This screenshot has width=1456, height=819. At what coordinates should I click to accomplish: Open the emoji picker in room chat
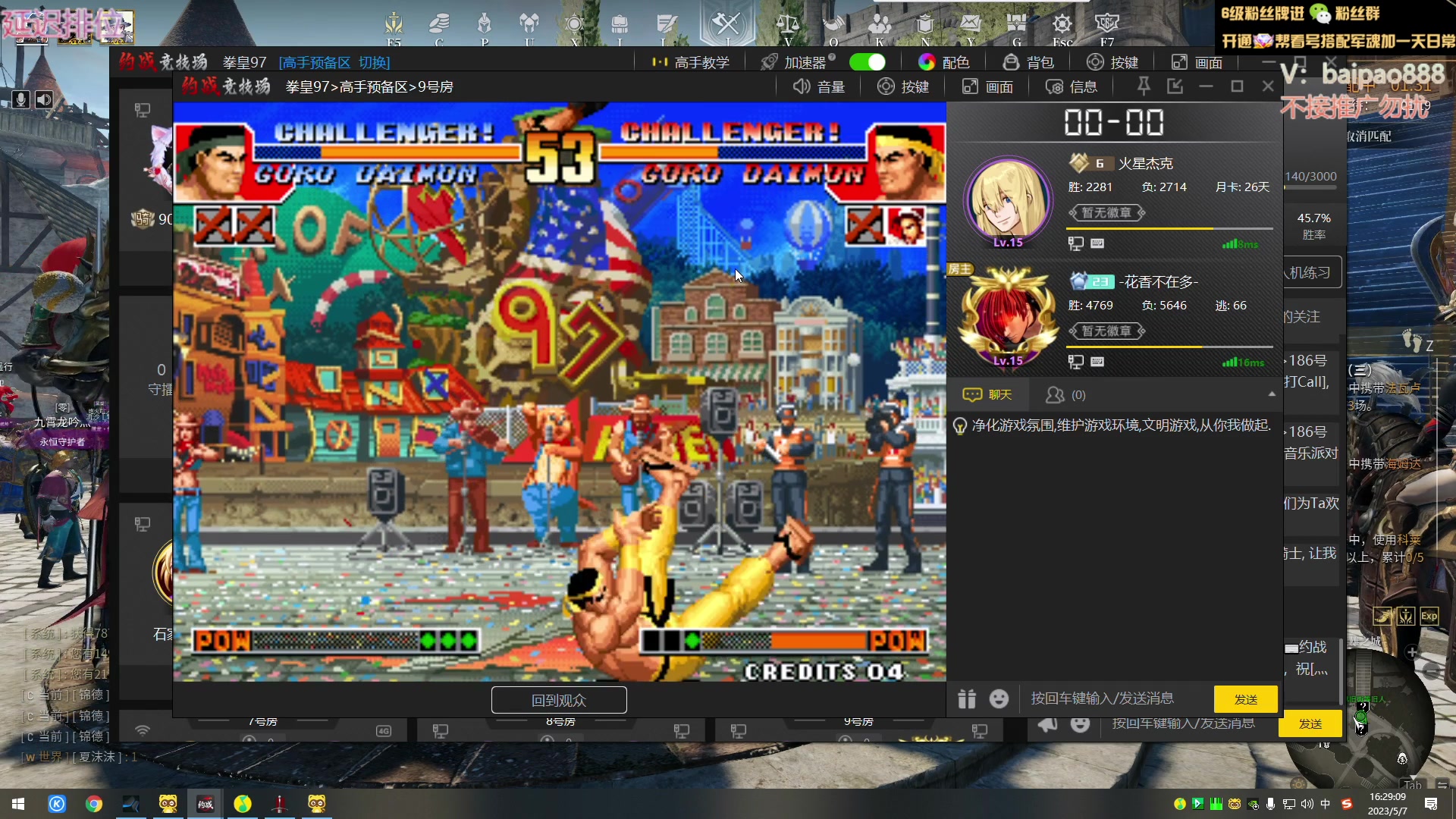(x=999, y=698)
